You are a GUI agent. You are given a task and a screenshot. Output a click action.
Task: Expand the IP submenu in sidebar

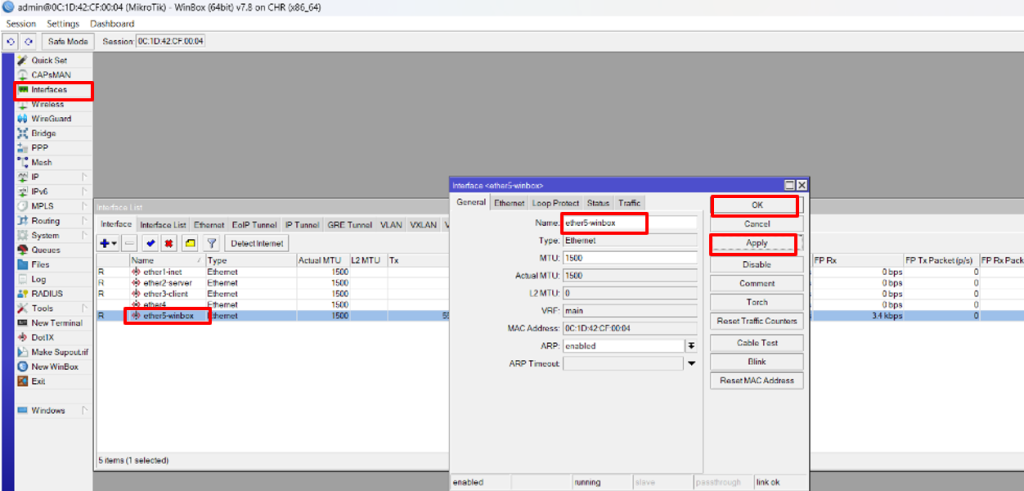(x=36, y=177)
